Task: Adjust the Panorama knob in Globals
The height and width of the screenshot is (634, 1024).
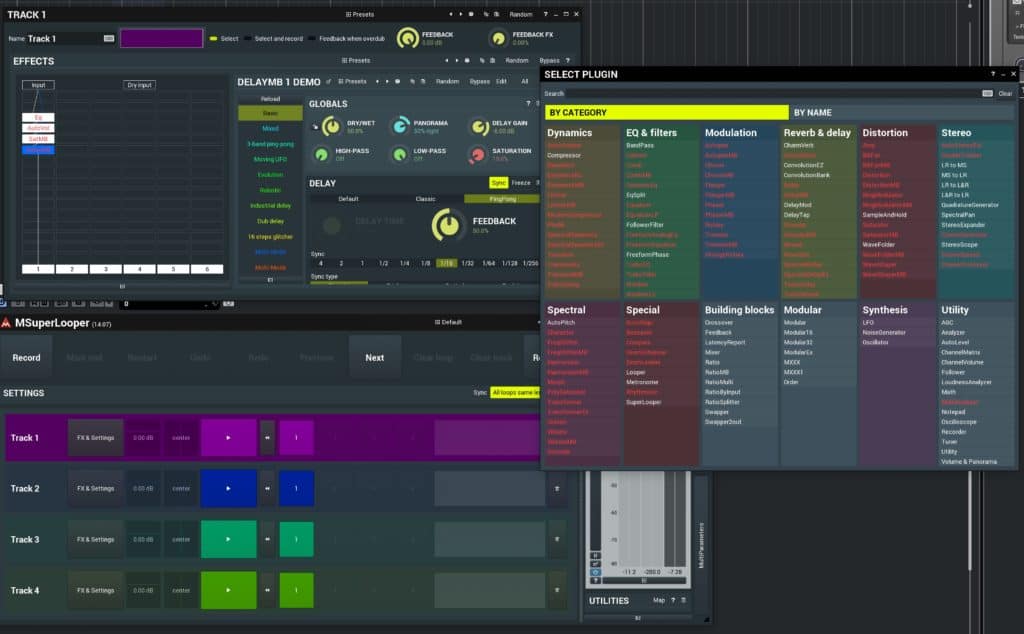Action: tap(400, 126)
